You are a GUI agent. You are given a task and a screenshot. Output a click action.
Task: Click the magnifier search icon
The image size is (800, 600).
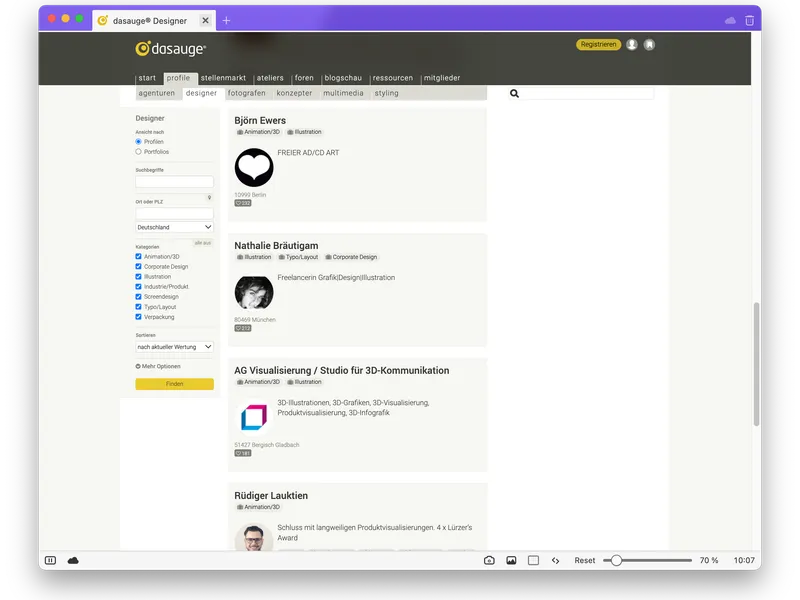515,93
